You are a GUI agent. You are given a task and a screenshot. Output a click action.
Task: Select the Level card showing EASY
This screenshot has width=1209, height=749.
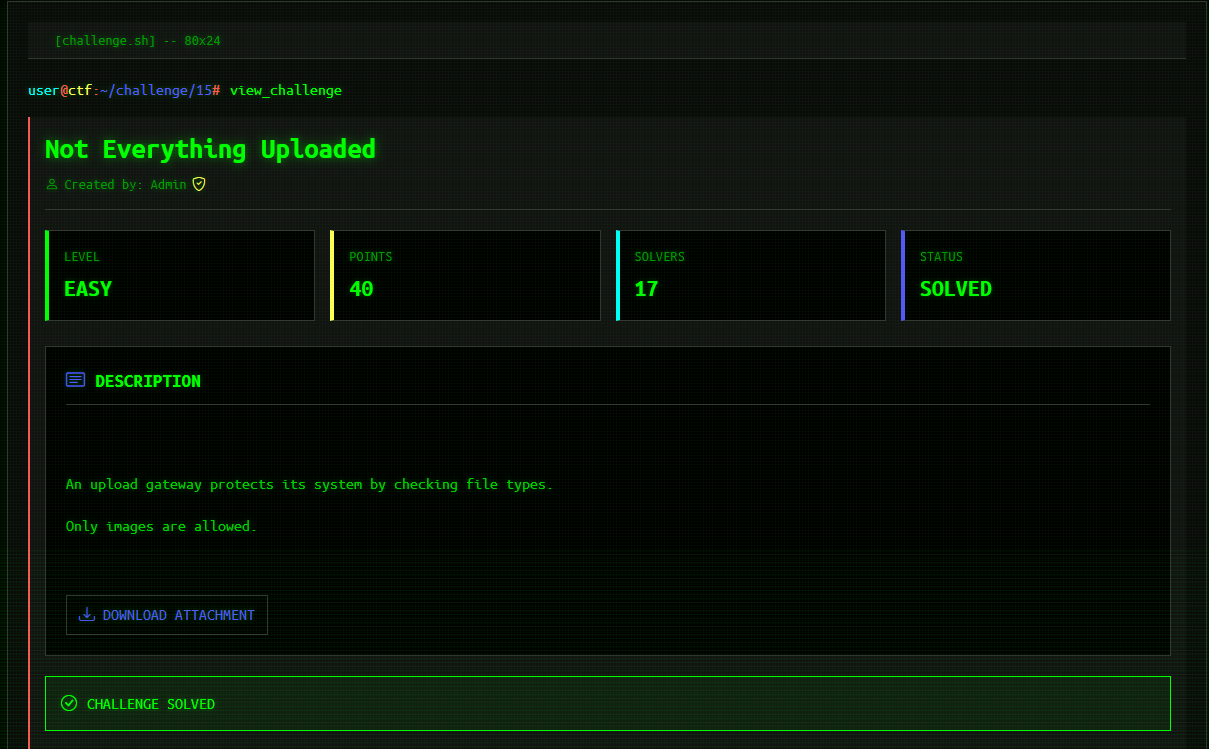click(180, 276)
